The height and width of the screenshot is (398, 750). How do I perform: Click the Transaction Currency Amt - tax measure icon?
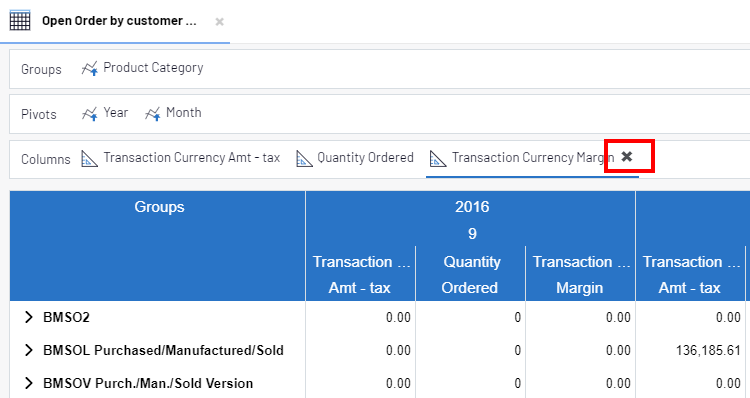point(89,158)
